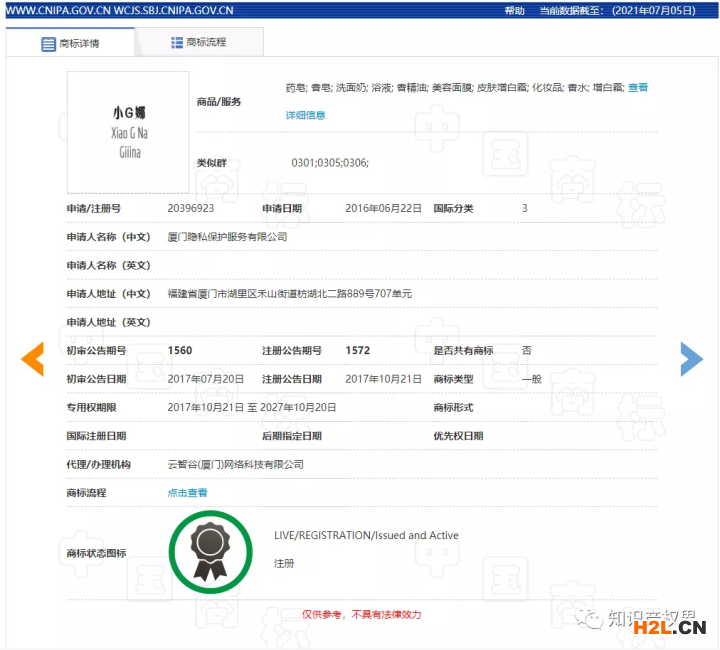Click the WeChat logo near 知识产权界
This screenshot has width=720, height=650.
594,619
